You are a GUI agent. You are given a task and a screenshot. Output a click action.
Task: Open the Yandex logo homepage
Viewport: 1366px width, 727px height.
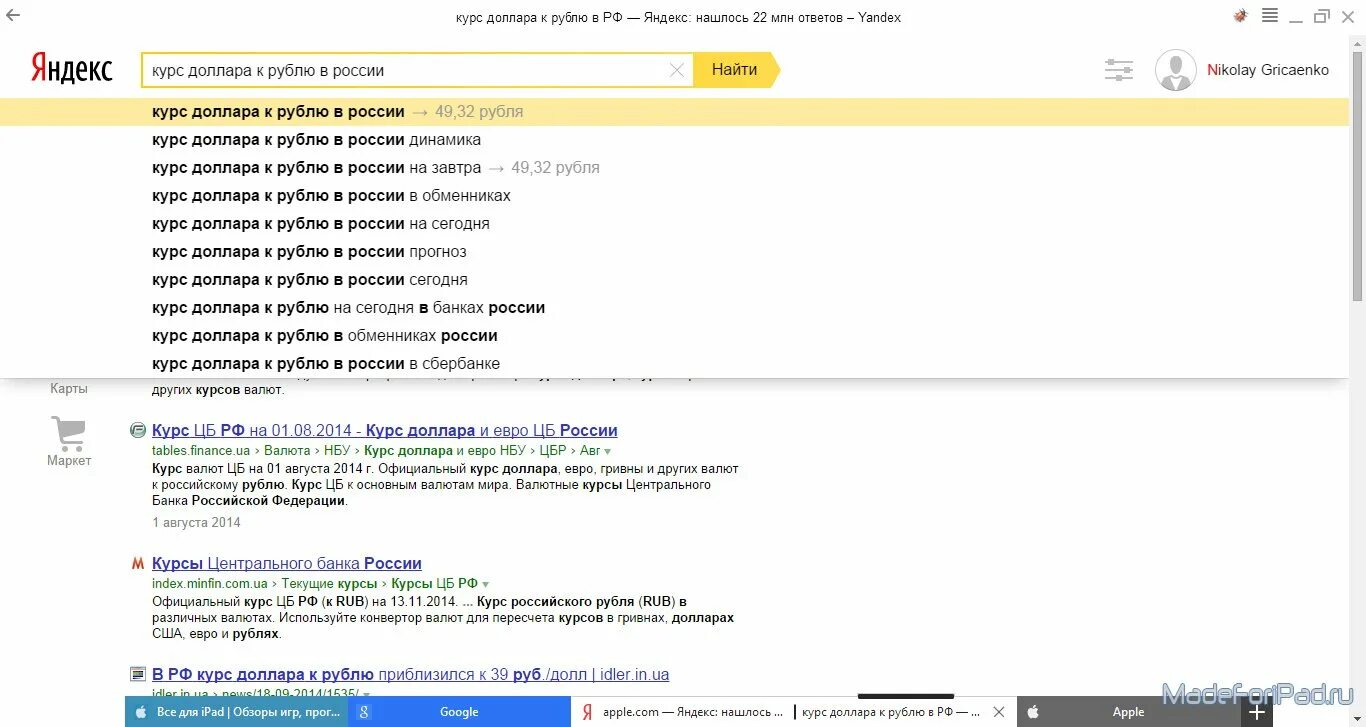click(x=71, y=69)
